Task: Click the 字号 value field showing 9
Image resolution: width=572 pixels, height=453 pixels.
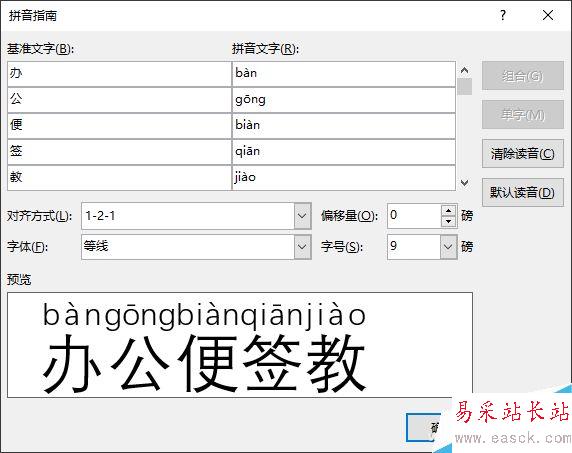Action: click(413, 247)
